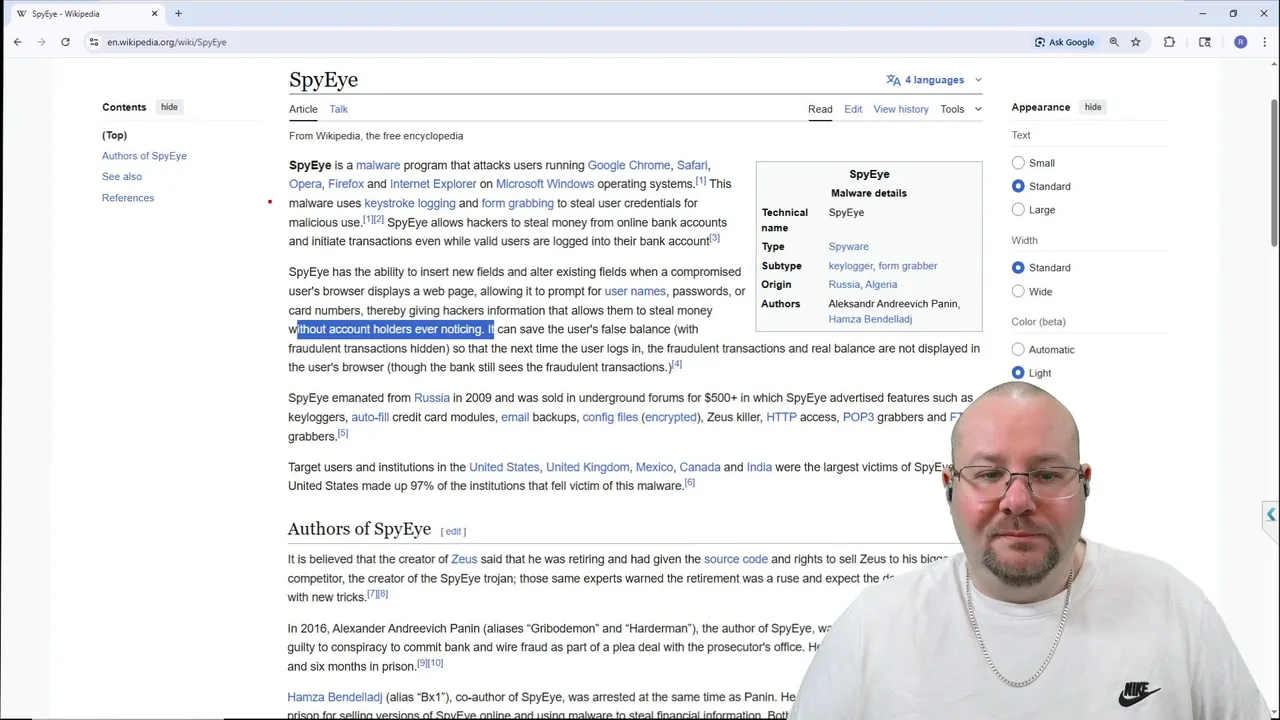This screenshot has width=1280, height=720.
Task: Open the site information icon in address bar
Action: [x=94, y=42]
